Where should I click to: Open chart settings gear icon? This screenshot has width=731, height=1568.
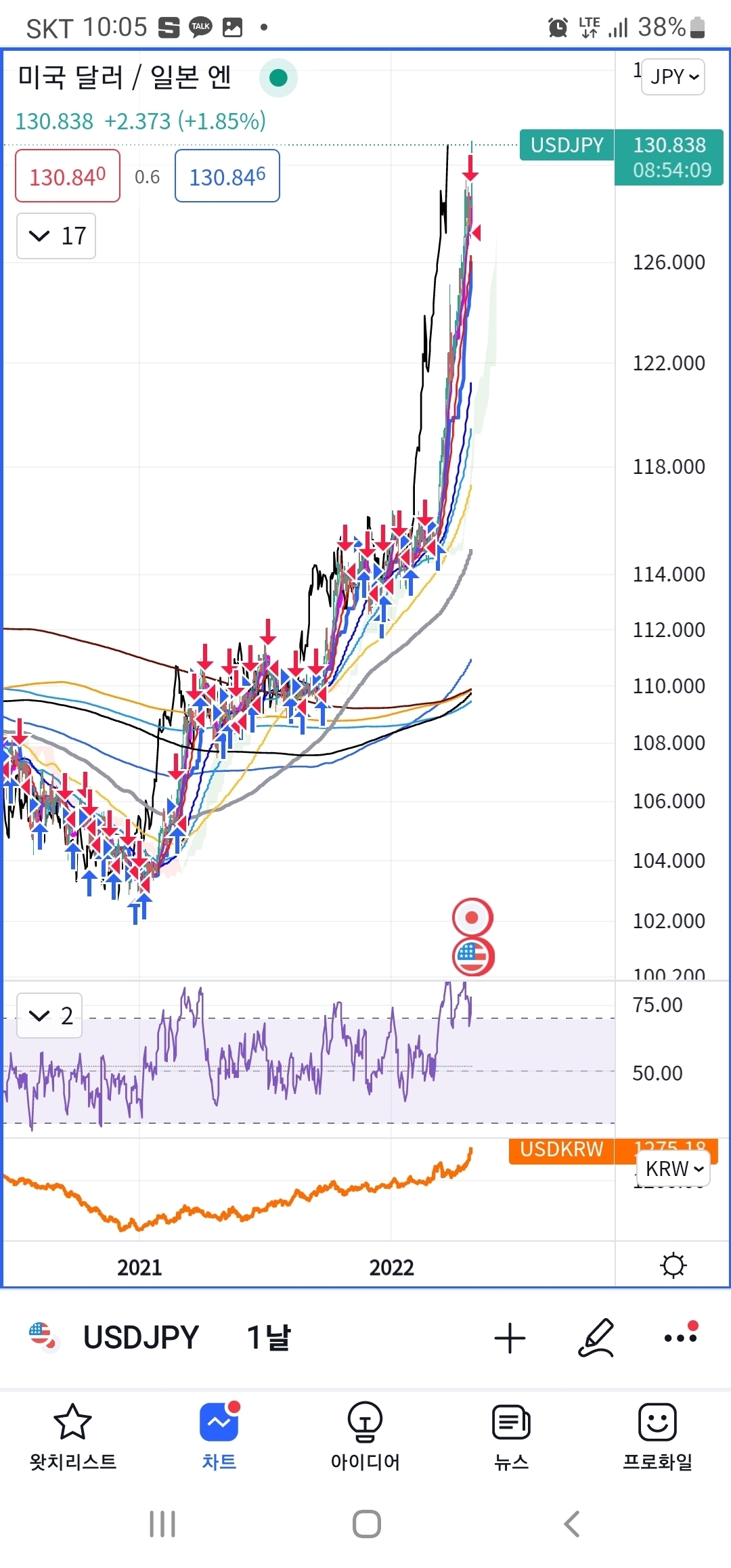point(673,1265)
